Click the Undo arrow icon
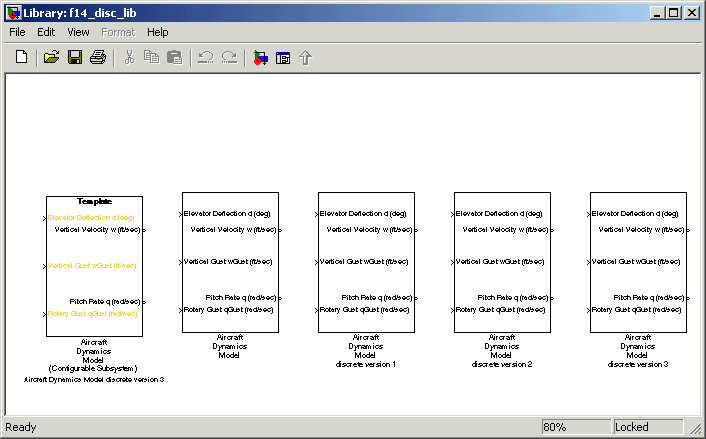 click(x=206, y=58)
